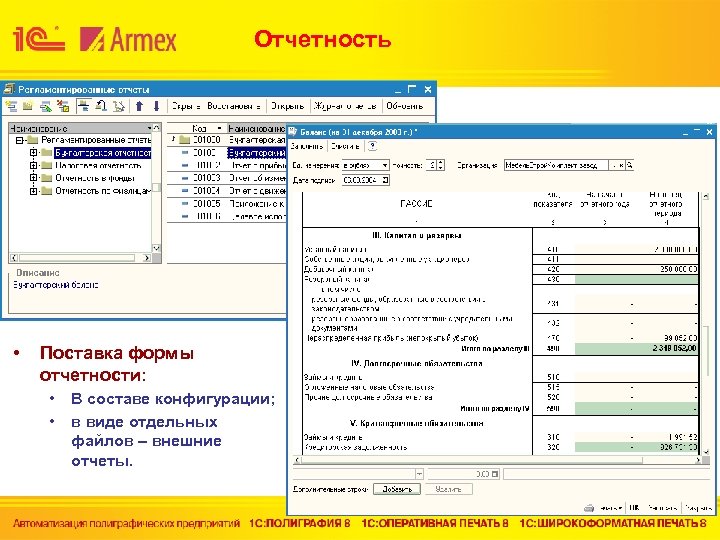Screen dimensions: 720x540
Task: Click the greyed-out seventh toolbar icon
Action: [x=118, y=106]
